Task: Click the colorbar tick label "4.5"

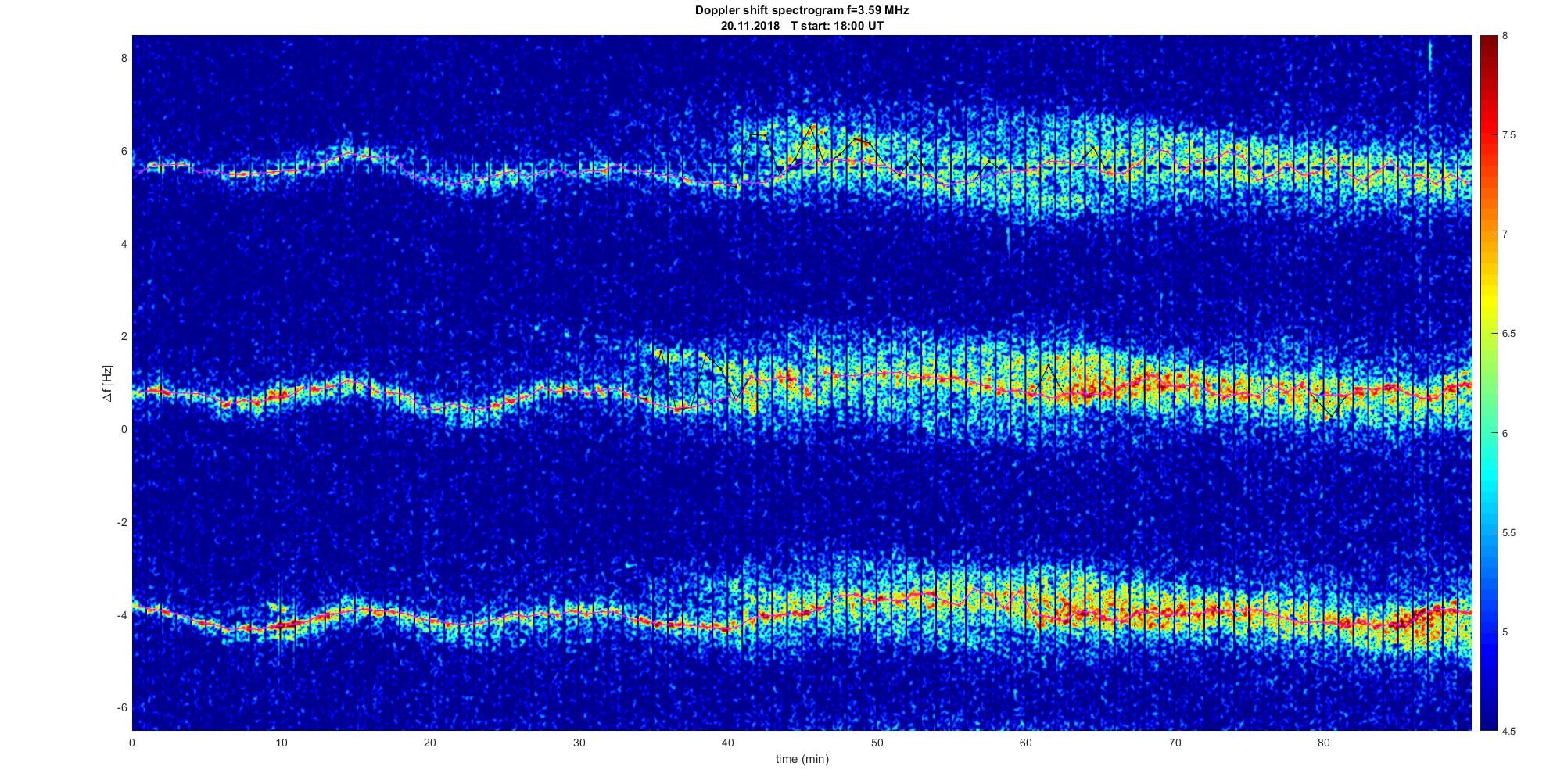Action: click(1510, 732)
